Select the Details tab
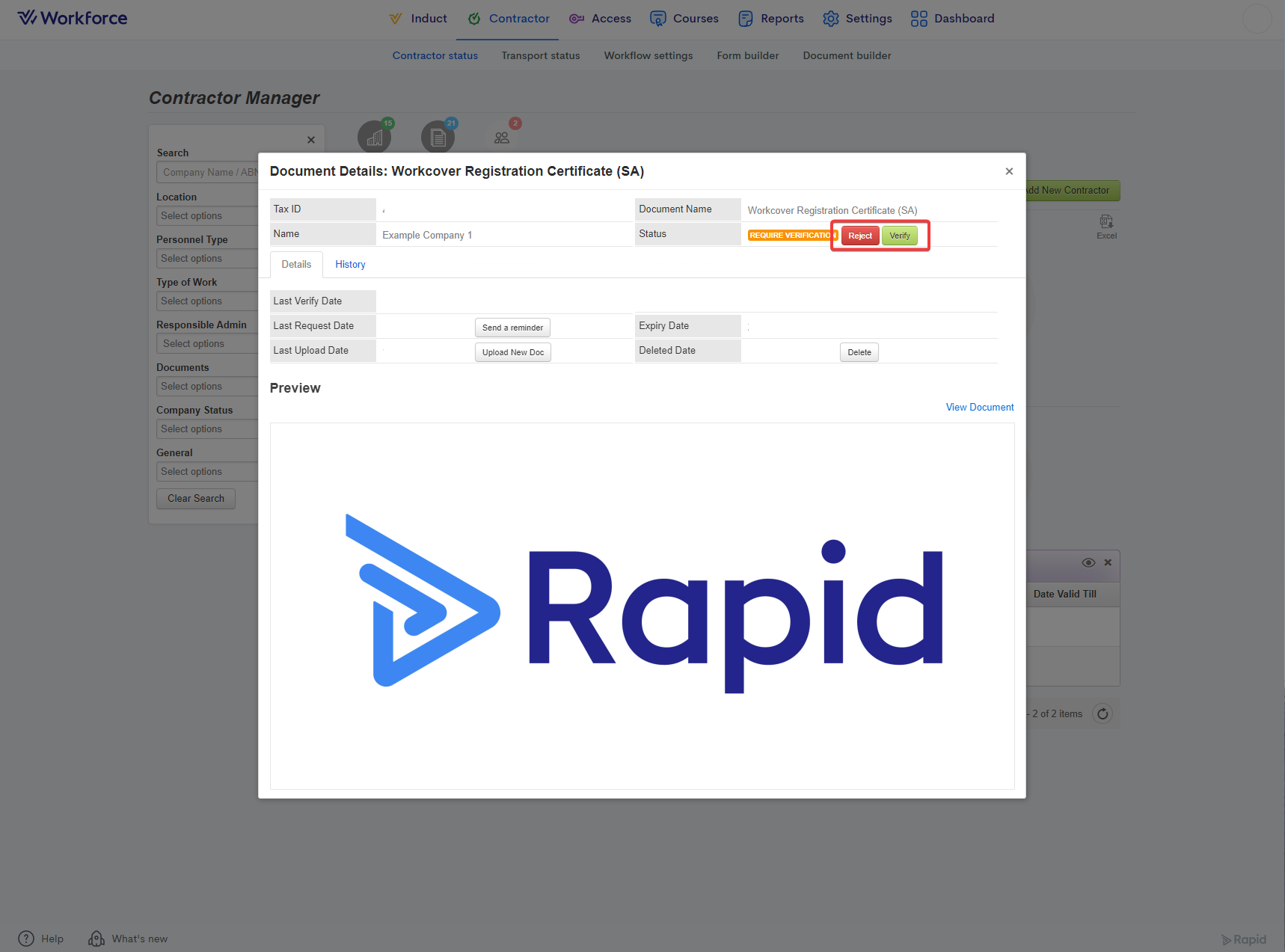The image size is (1285, 952). click(296, 264)
